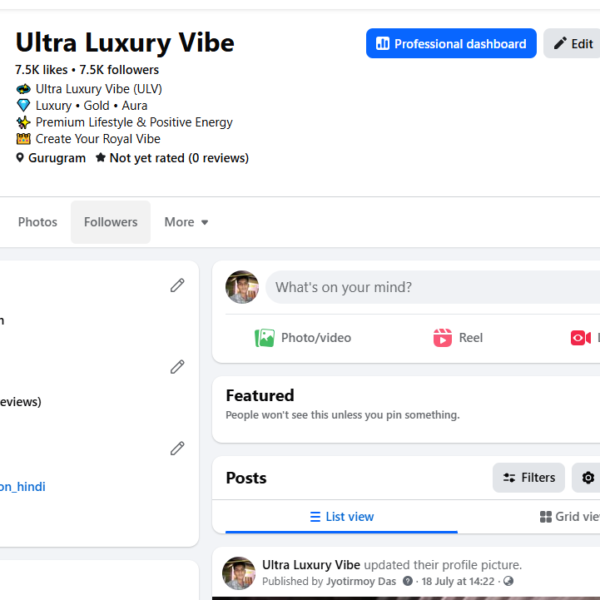
Task: Click the Photo/video green image icon
Action: coord(264,338)
